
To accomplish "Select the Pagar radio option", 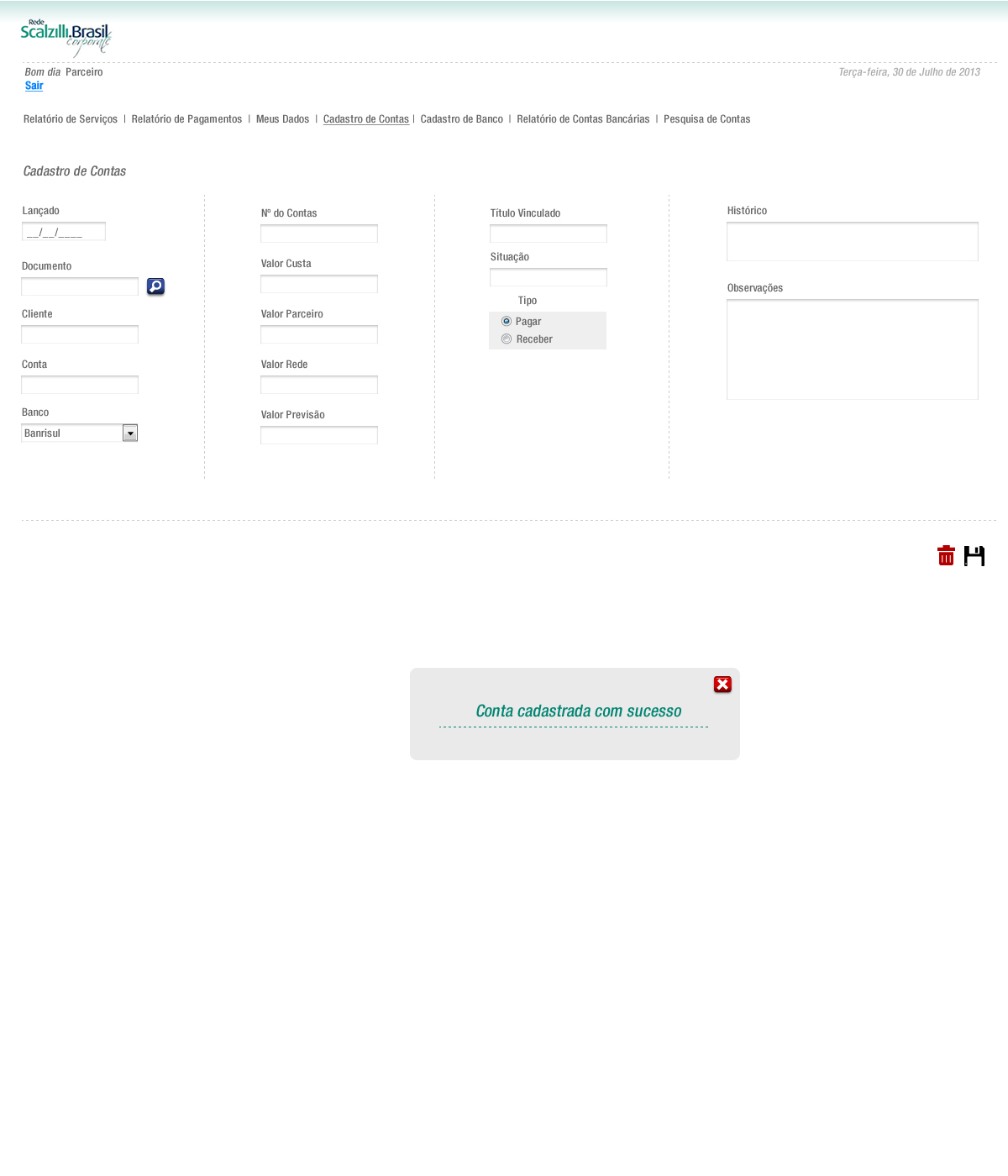I will (507, 322).
